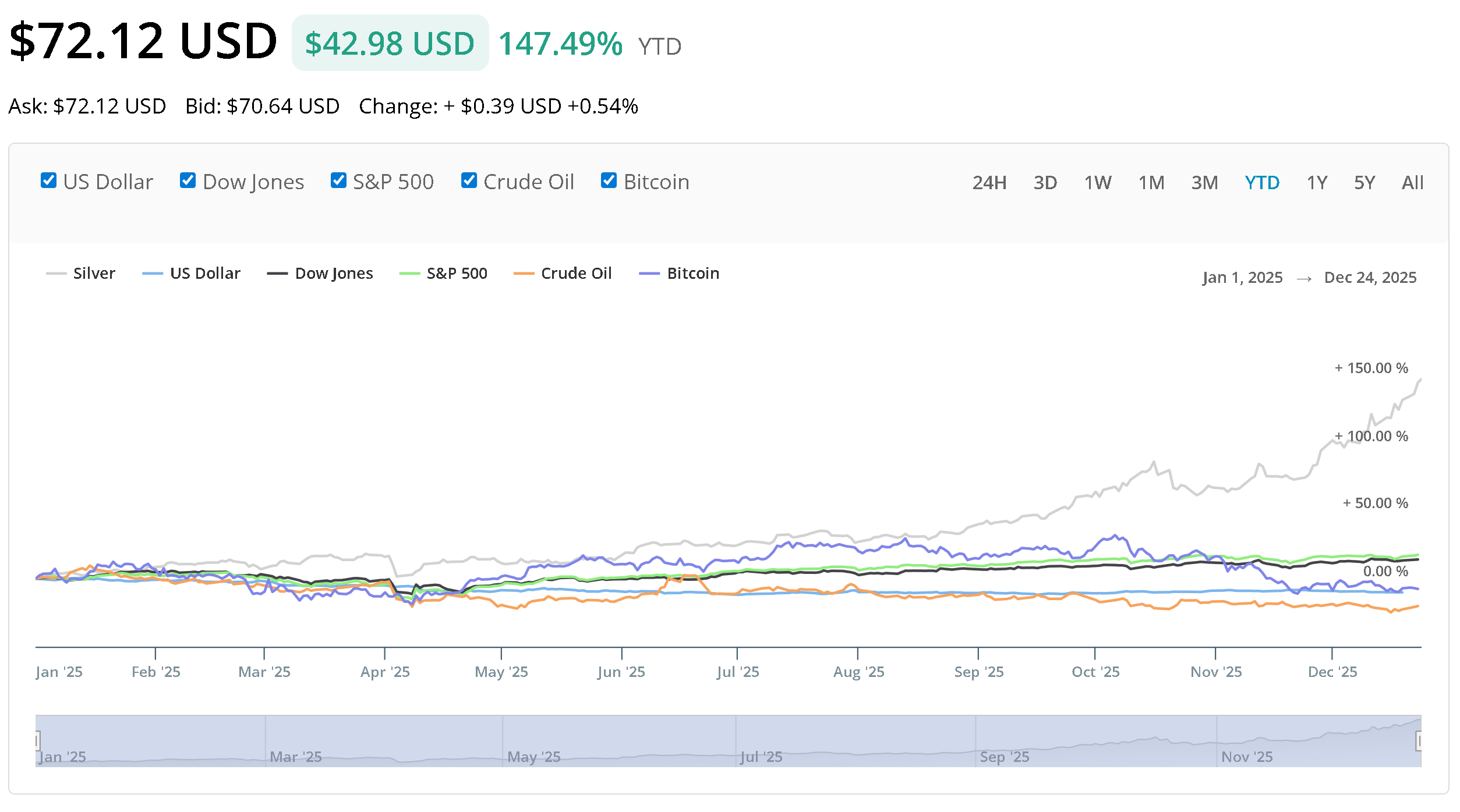Choose the 3M chart period

(x=1204, y=183)
